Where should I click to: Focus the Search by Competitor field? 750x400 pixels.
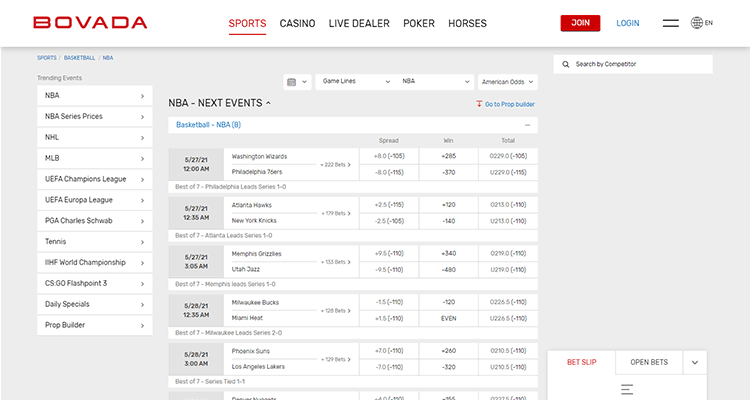pos(633,64)
